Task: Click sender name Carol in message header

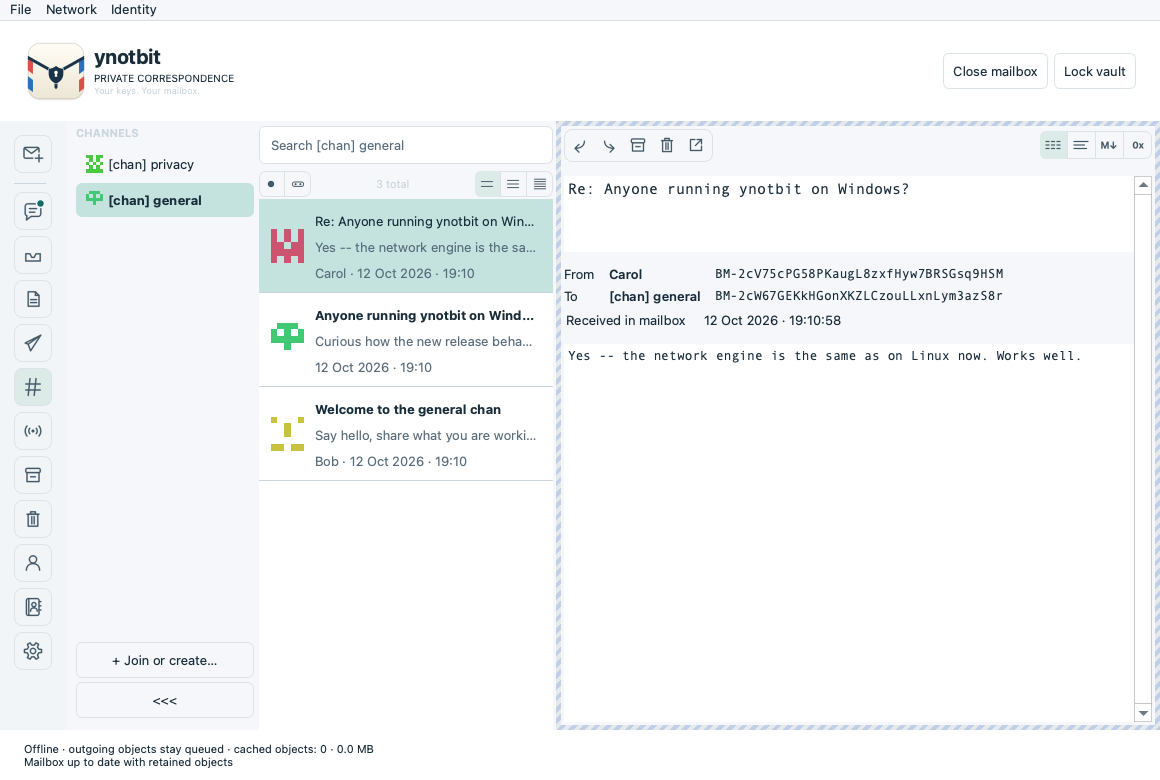Action: coord(625,275)
